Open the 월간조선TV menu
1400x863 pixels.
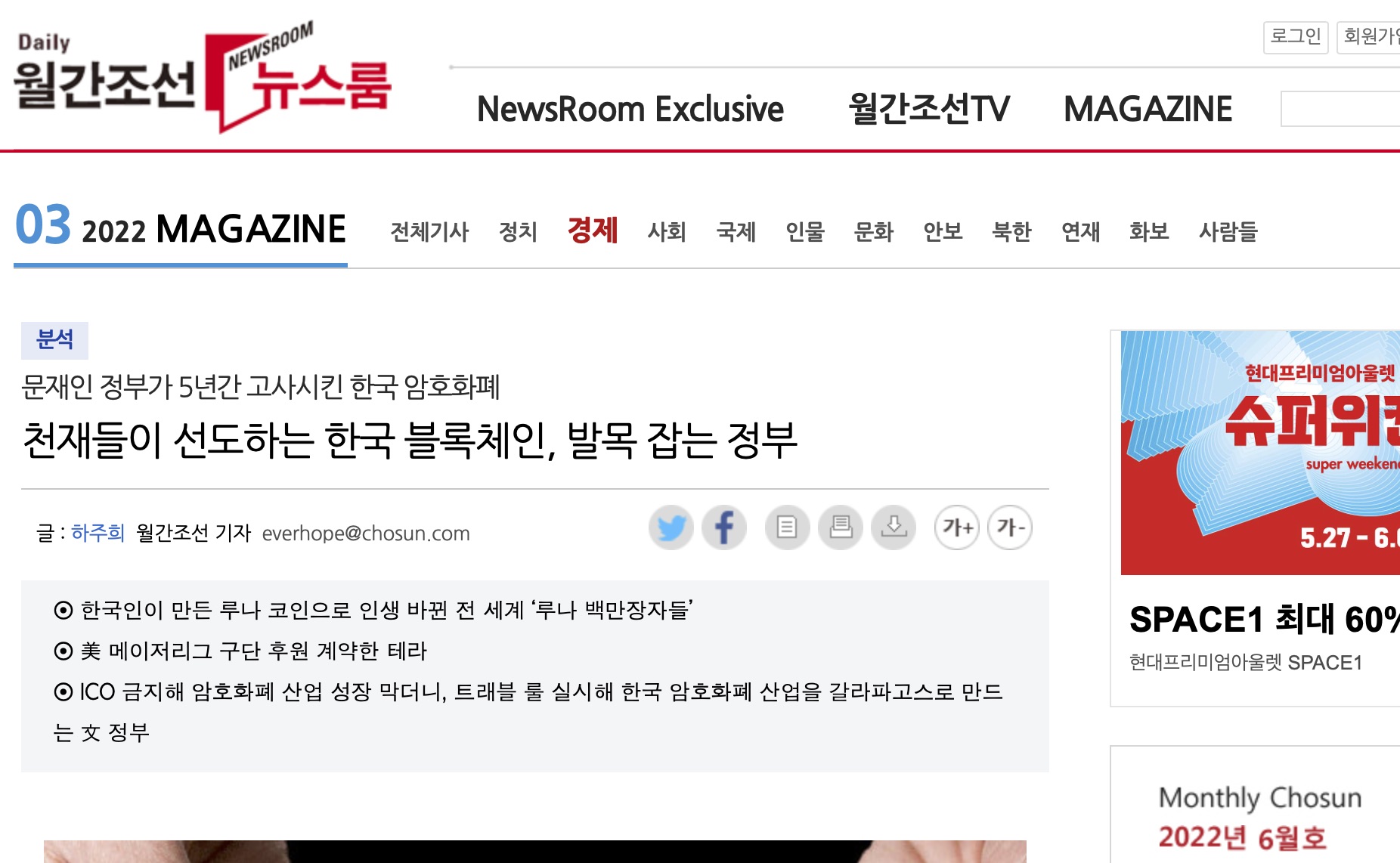(x=929, y=109)
